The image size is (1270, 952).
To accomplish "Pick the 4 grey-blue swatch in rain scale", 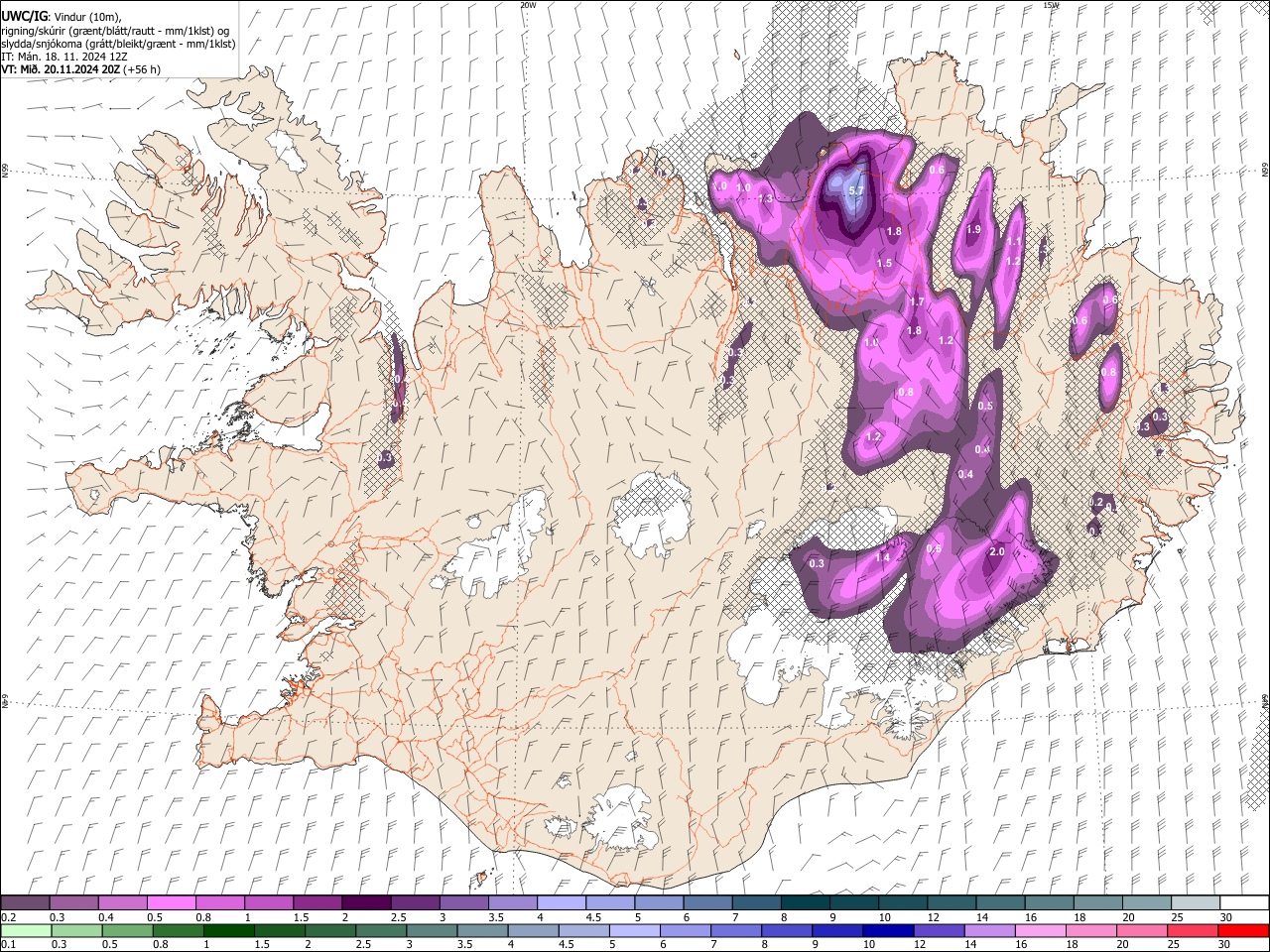I will point(535,930).
